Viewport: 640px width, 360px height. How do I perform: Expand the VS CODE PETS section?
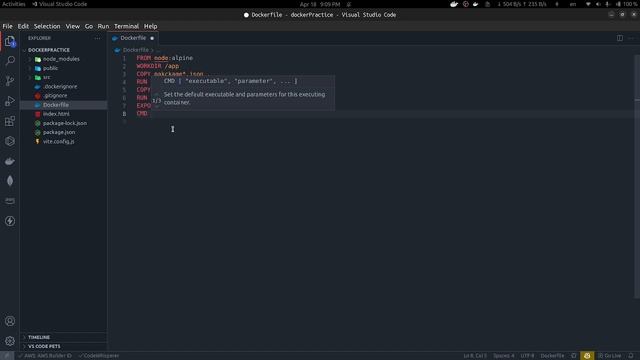point(44,346)
